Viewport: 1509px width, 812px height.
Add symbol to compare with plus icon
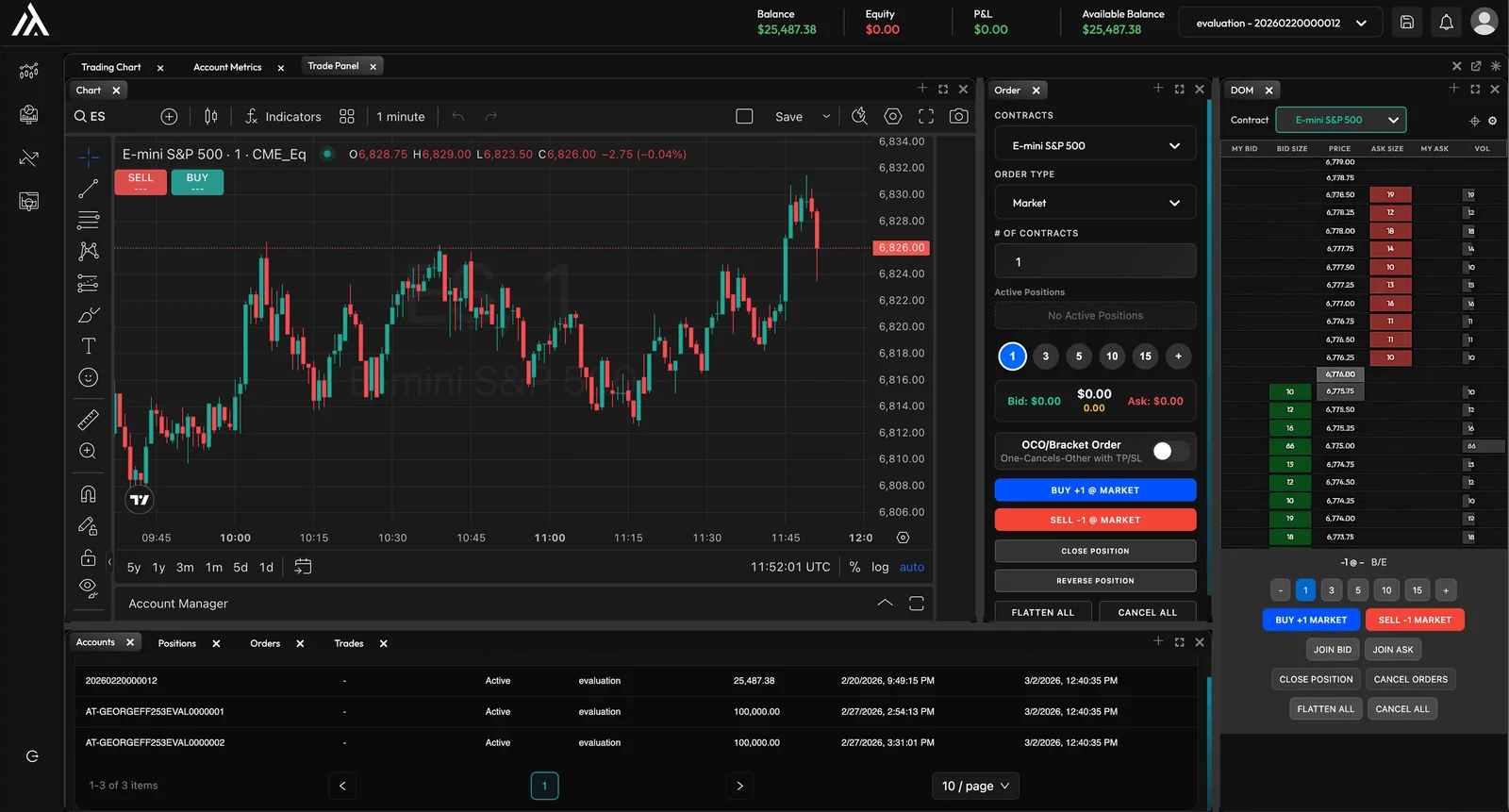click(169, 116)
